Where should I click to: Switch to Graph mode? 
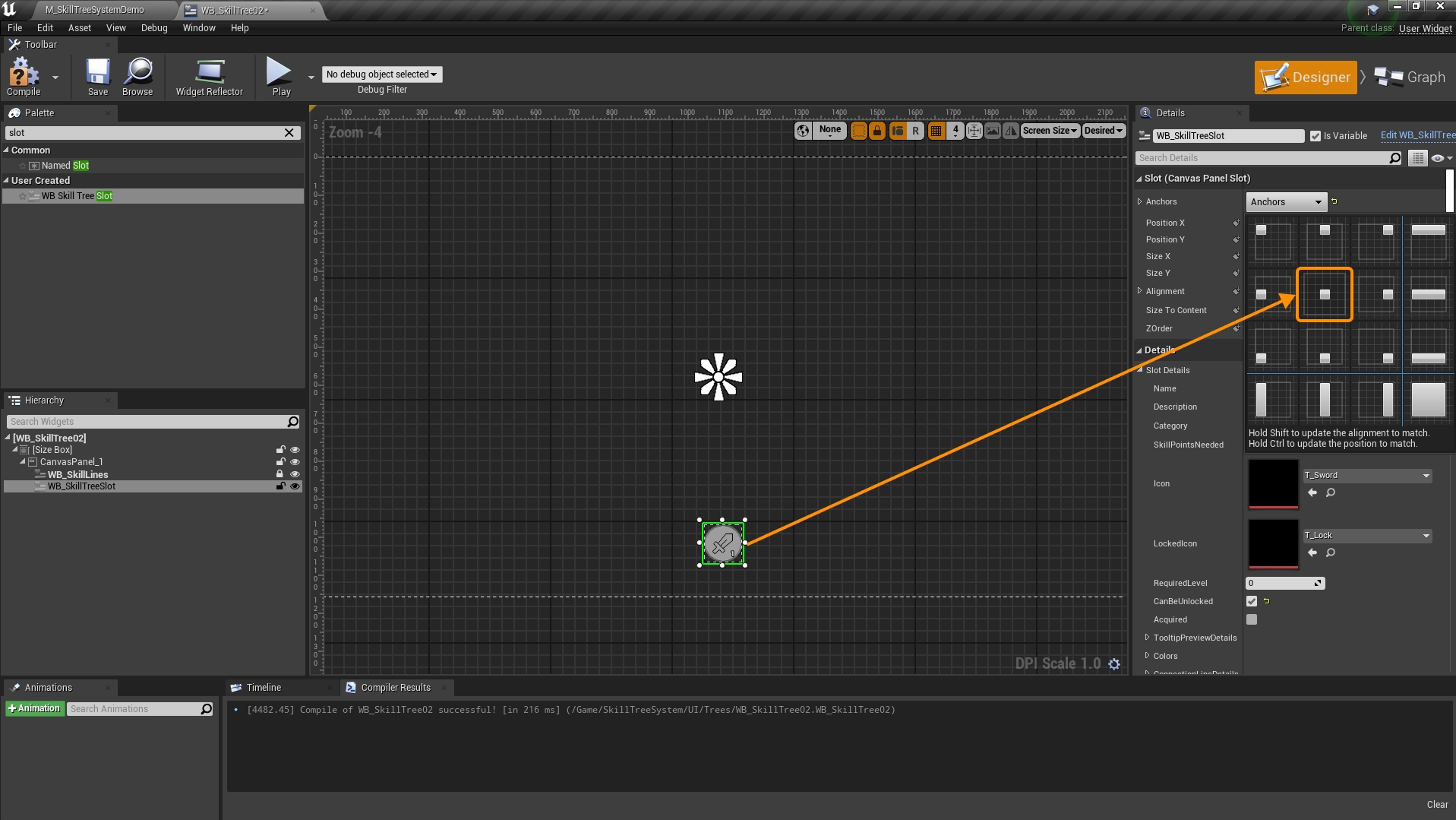tap(1410, 78)
